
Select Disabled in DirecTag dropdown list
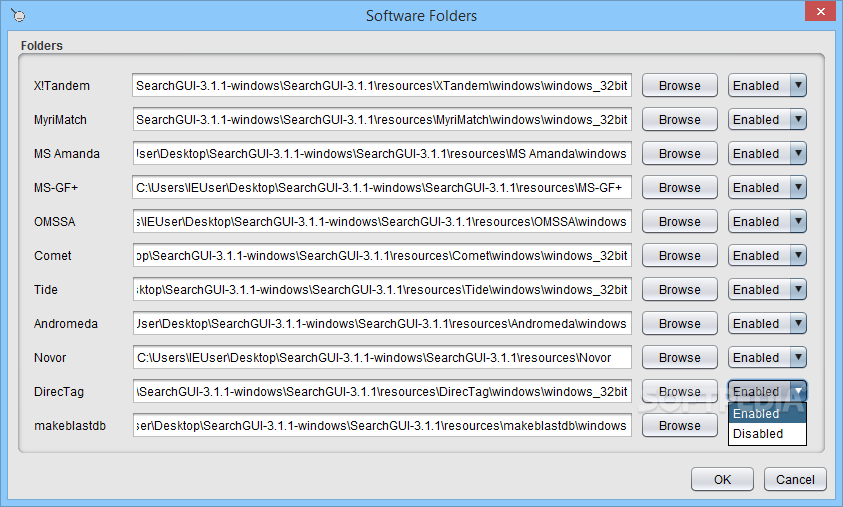[767, 434]
